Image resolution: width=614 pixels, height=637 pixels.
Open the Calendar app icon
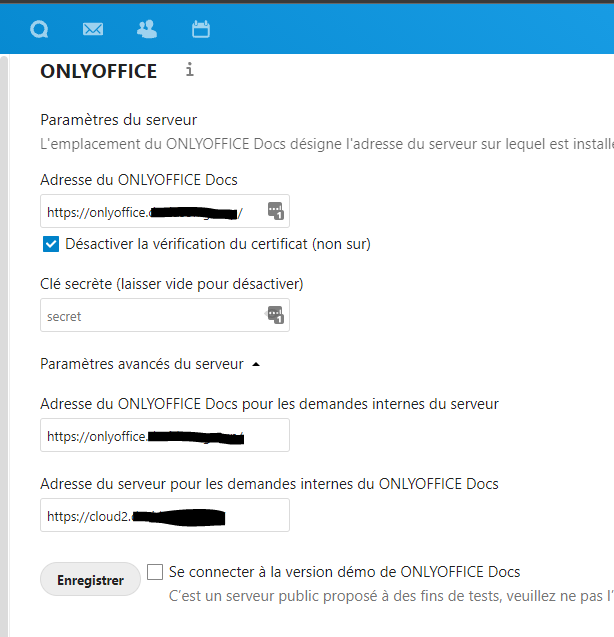201,29
